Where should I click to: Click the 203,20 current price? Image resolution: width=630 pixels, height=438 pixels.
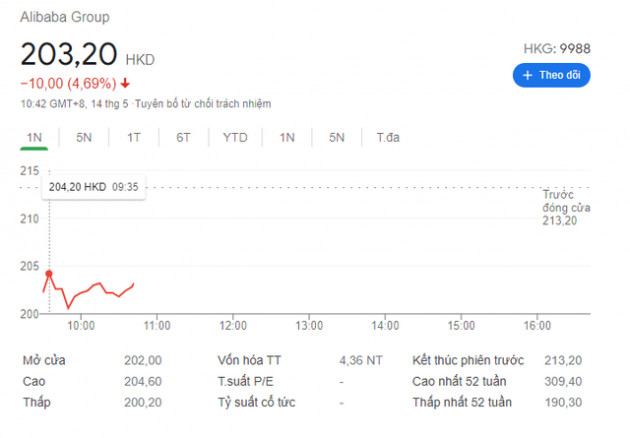click(69, 54)
